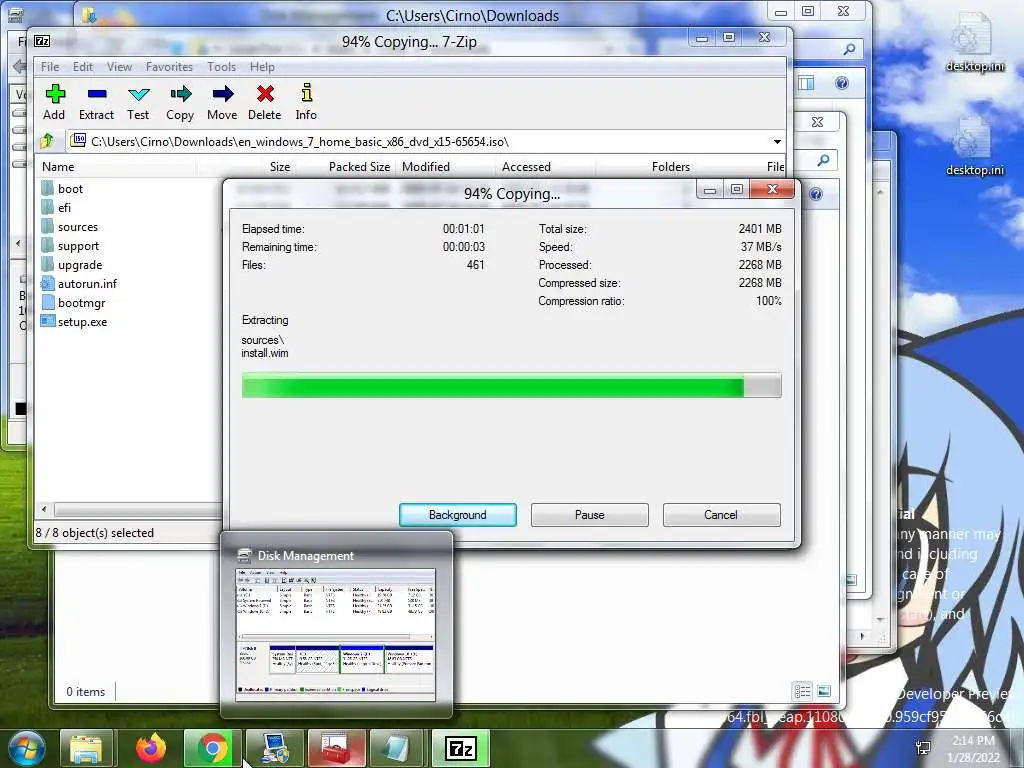Select the boot folder
Viewport: 1024px width, 768px height.
point(61,189)
